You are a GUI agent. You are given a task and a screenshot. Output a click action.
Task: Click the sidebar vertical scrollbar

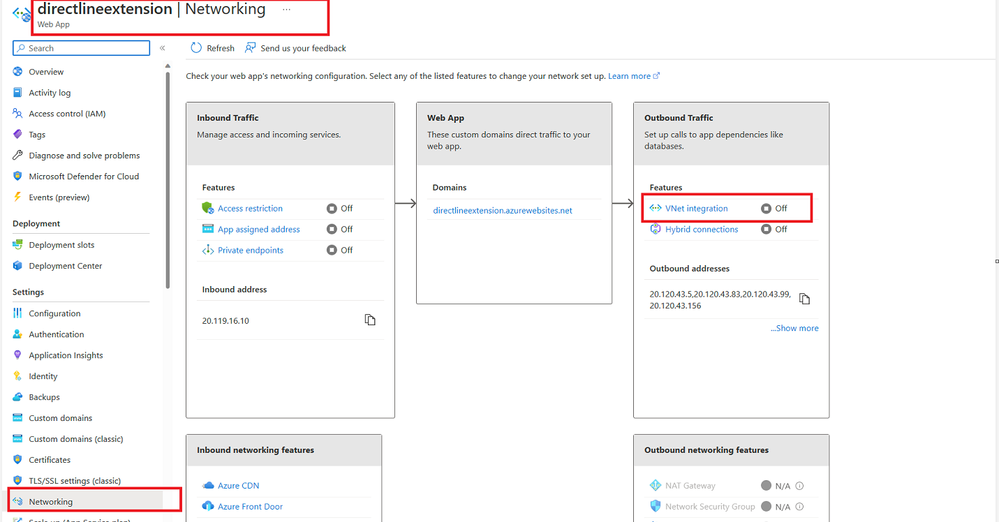click(168, 178)
